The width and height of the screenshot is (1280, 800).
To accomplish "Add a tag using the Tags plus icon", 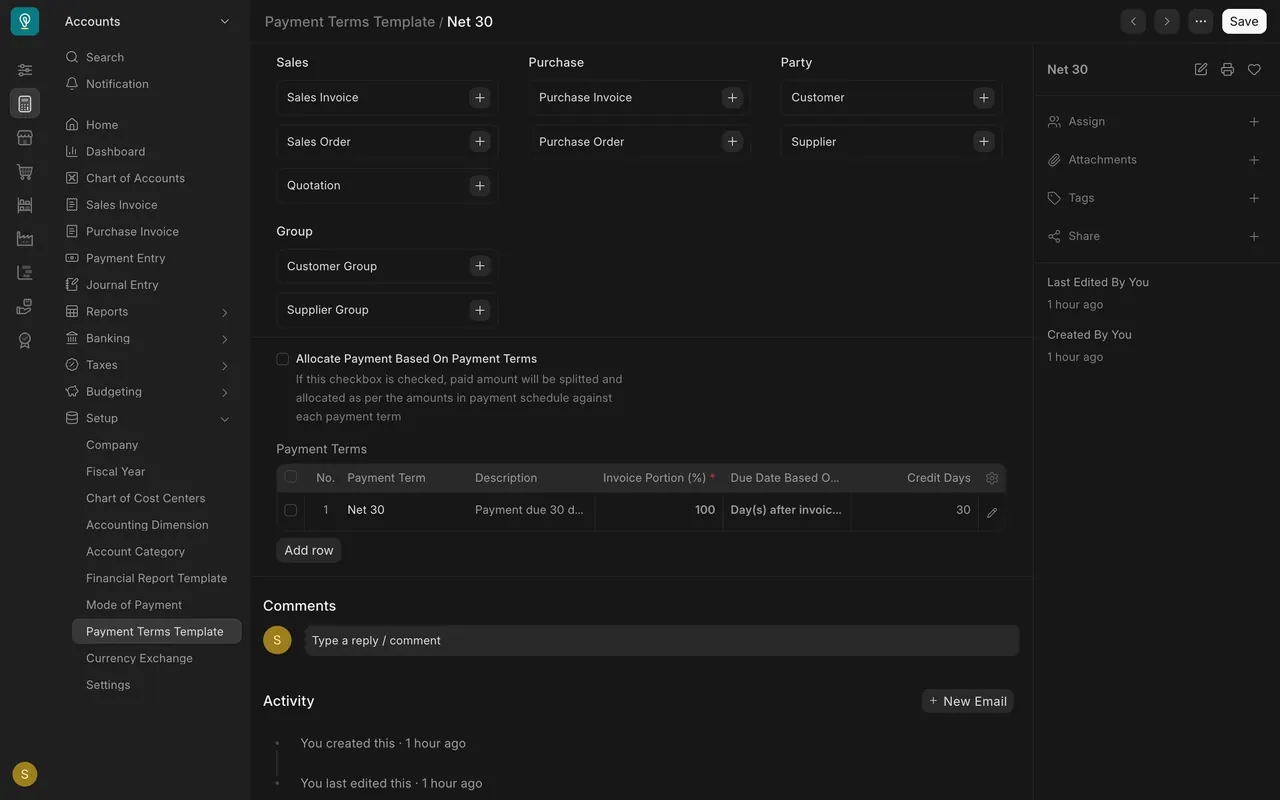I will click(x=1254, y=198).
